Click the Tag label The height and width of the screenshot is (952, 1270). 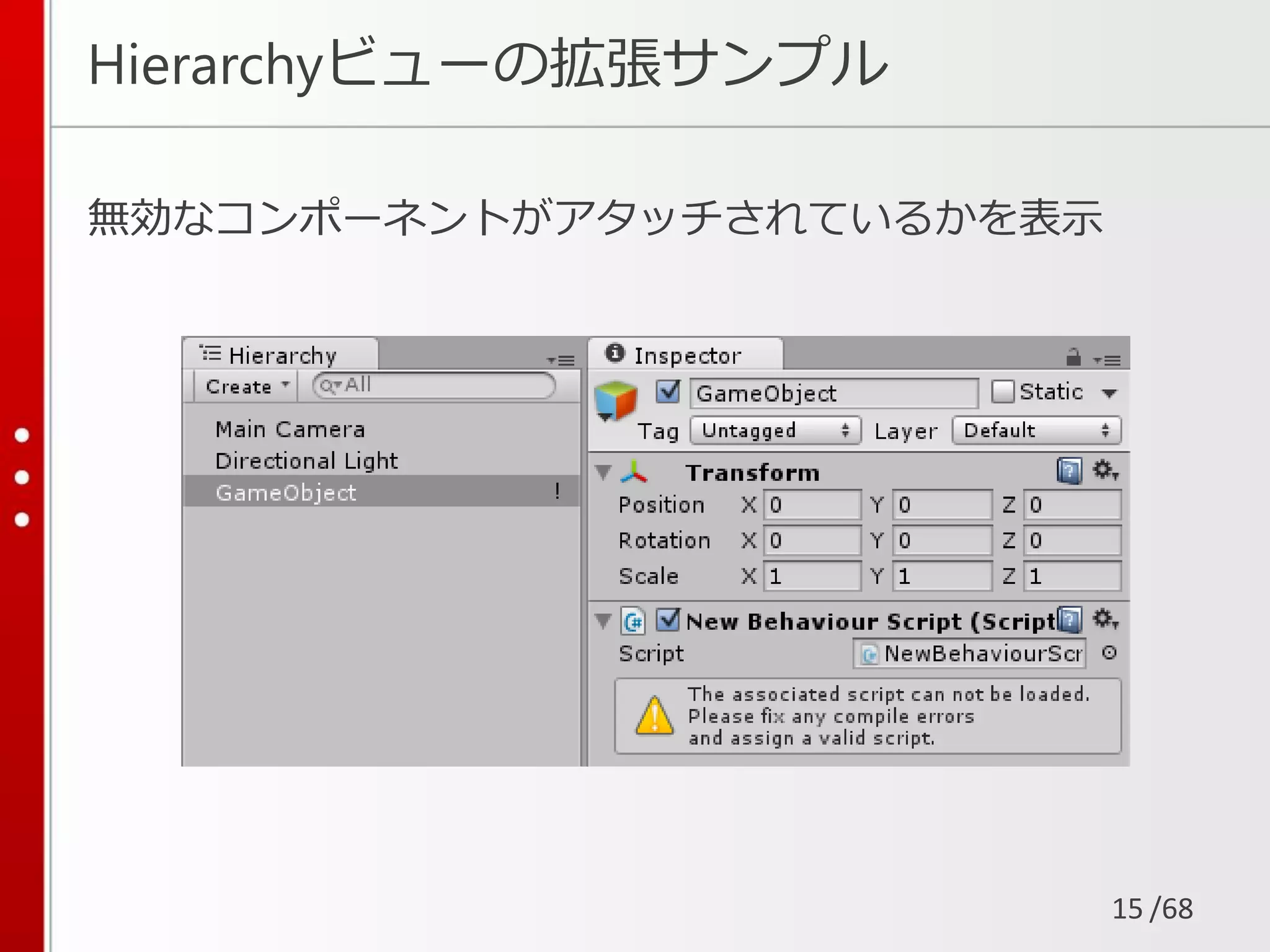point(658,431)
